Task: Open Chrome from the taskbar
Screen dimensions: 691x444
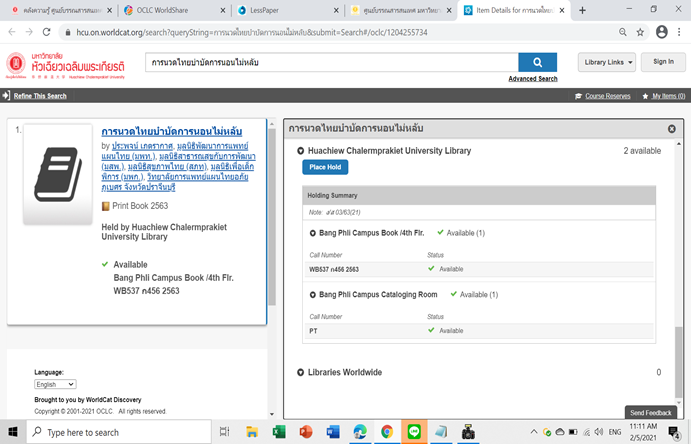Action: (387, 432)
